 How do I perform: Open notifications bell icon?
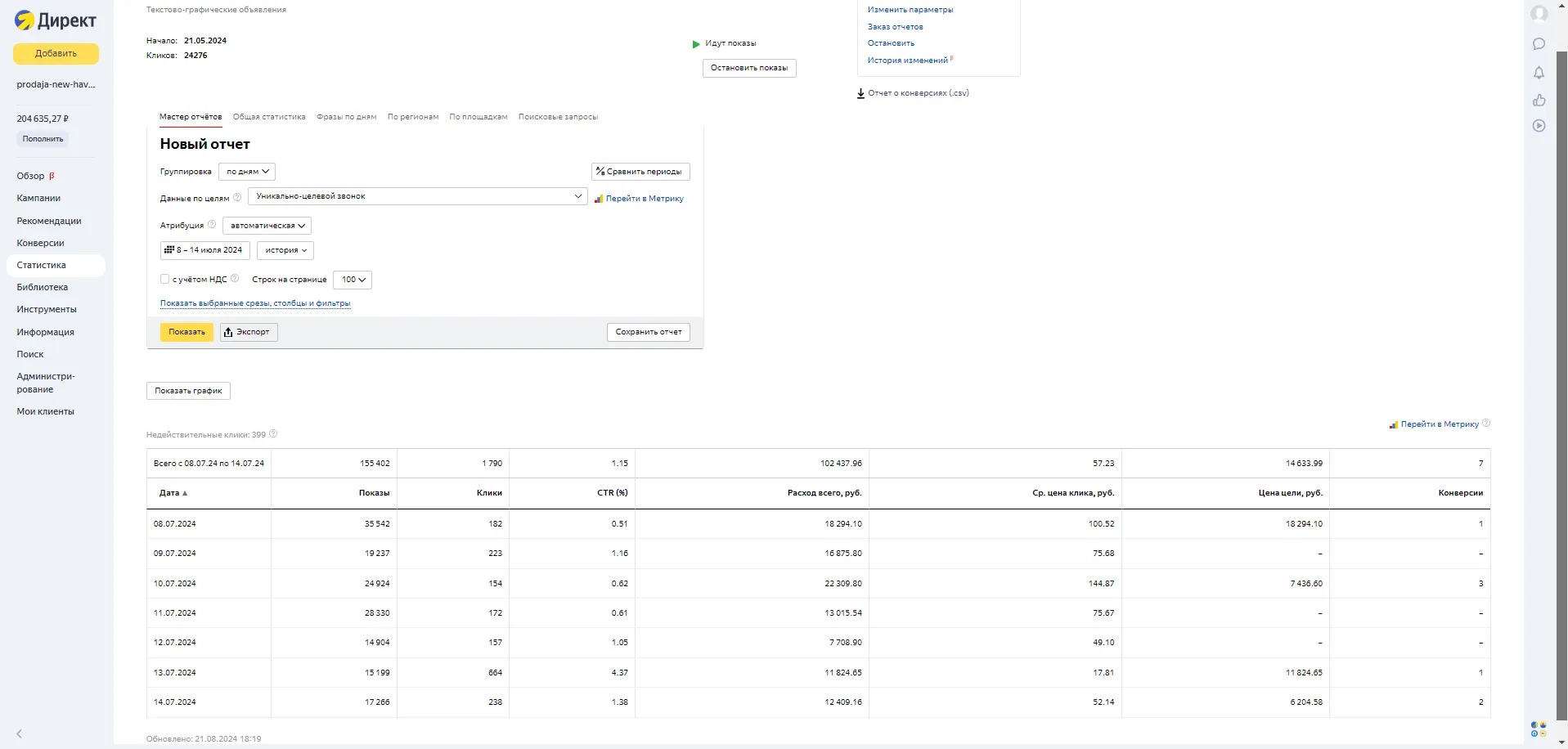point(1539,73)
